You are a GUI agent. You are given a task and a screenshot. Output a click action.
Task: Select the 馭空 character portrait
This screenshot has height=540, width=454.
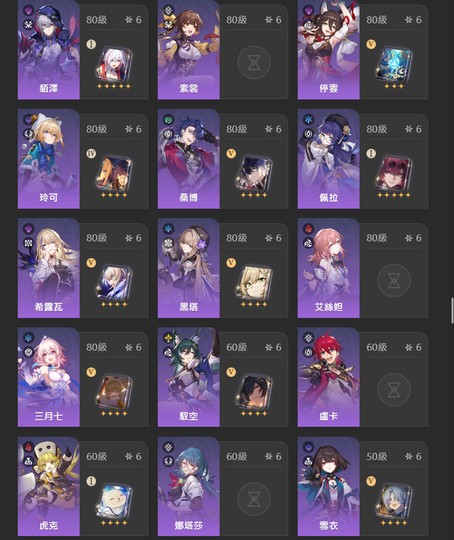[188, 377]
